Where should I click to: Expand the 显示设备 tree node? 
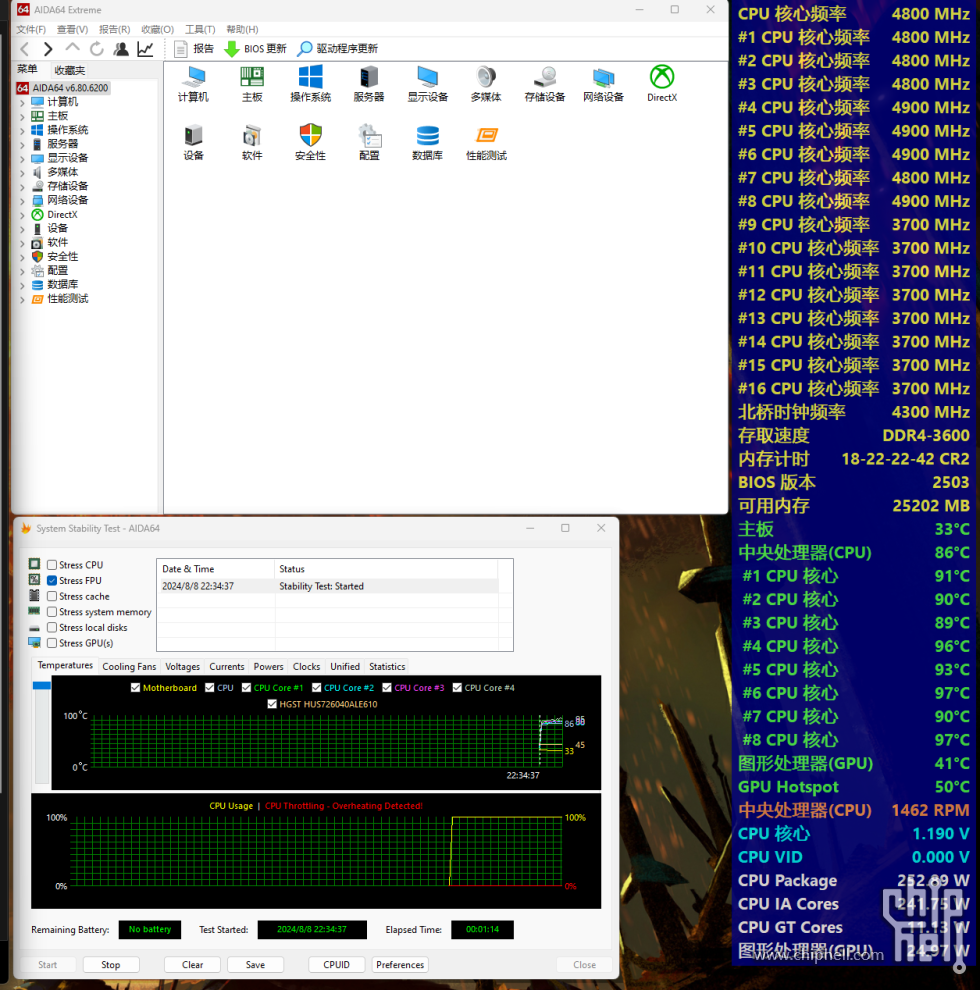[23, 158]
